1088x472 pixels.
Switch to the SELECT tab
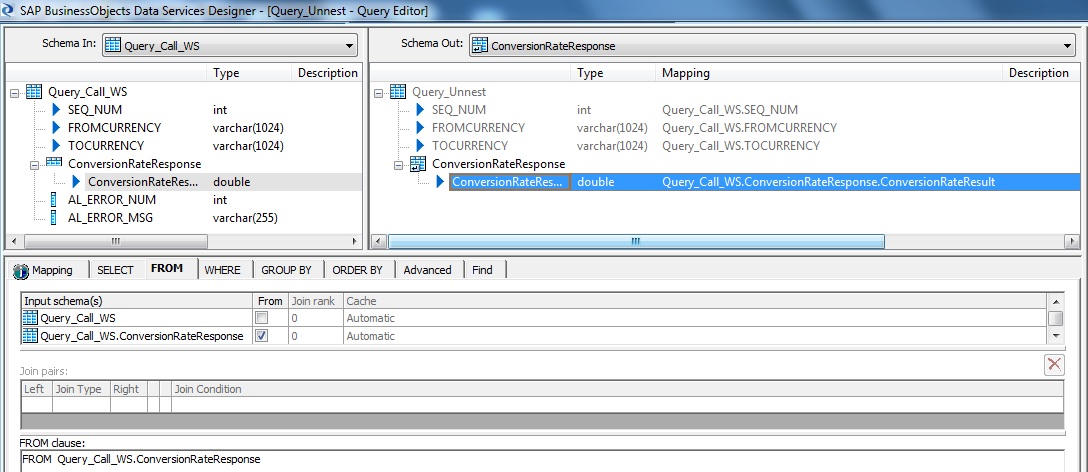tap(115, 270)
